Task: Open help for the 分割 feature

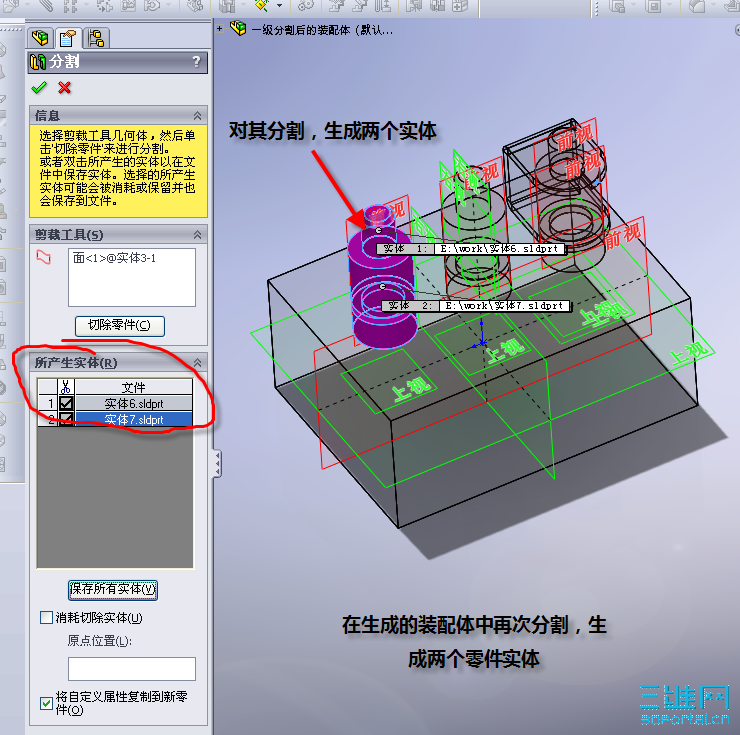Action: [x=196, y=62]
